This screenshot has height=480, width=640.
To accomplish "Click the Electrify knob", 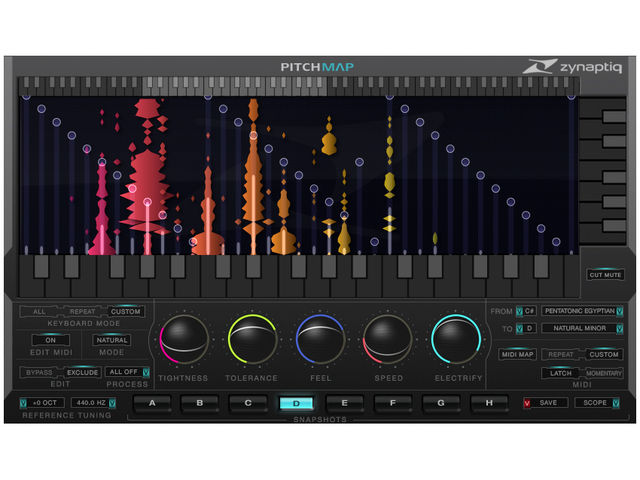I will [x=456, y=339].
